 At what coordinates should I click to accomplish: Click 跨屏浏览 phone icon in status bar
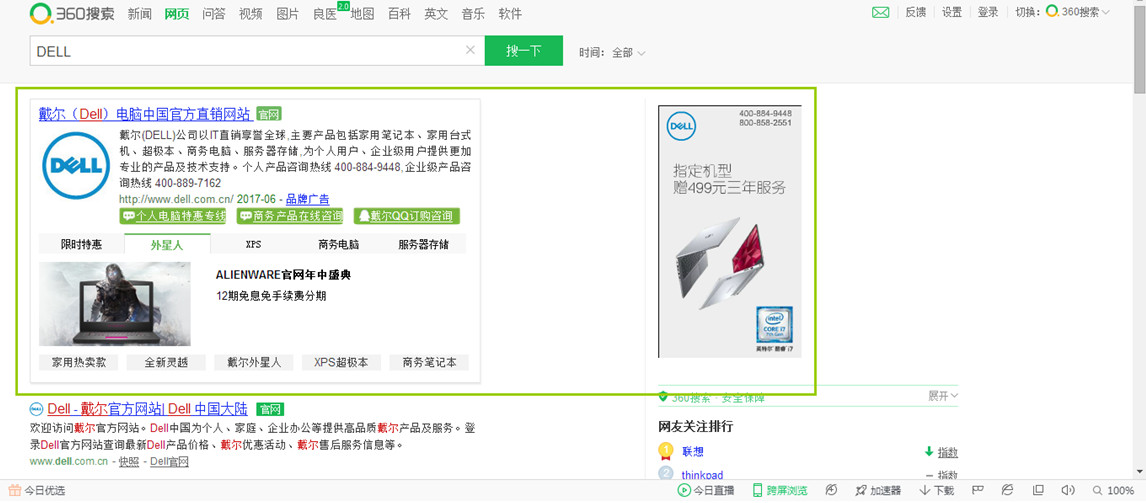pos(758,491)
